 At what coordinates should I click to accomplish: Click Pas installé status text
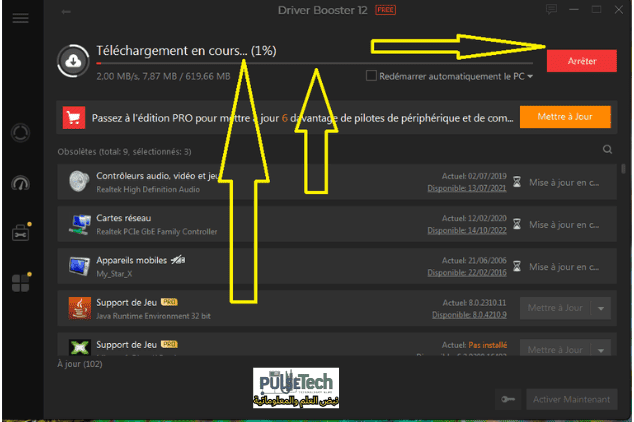coord(488,345)
